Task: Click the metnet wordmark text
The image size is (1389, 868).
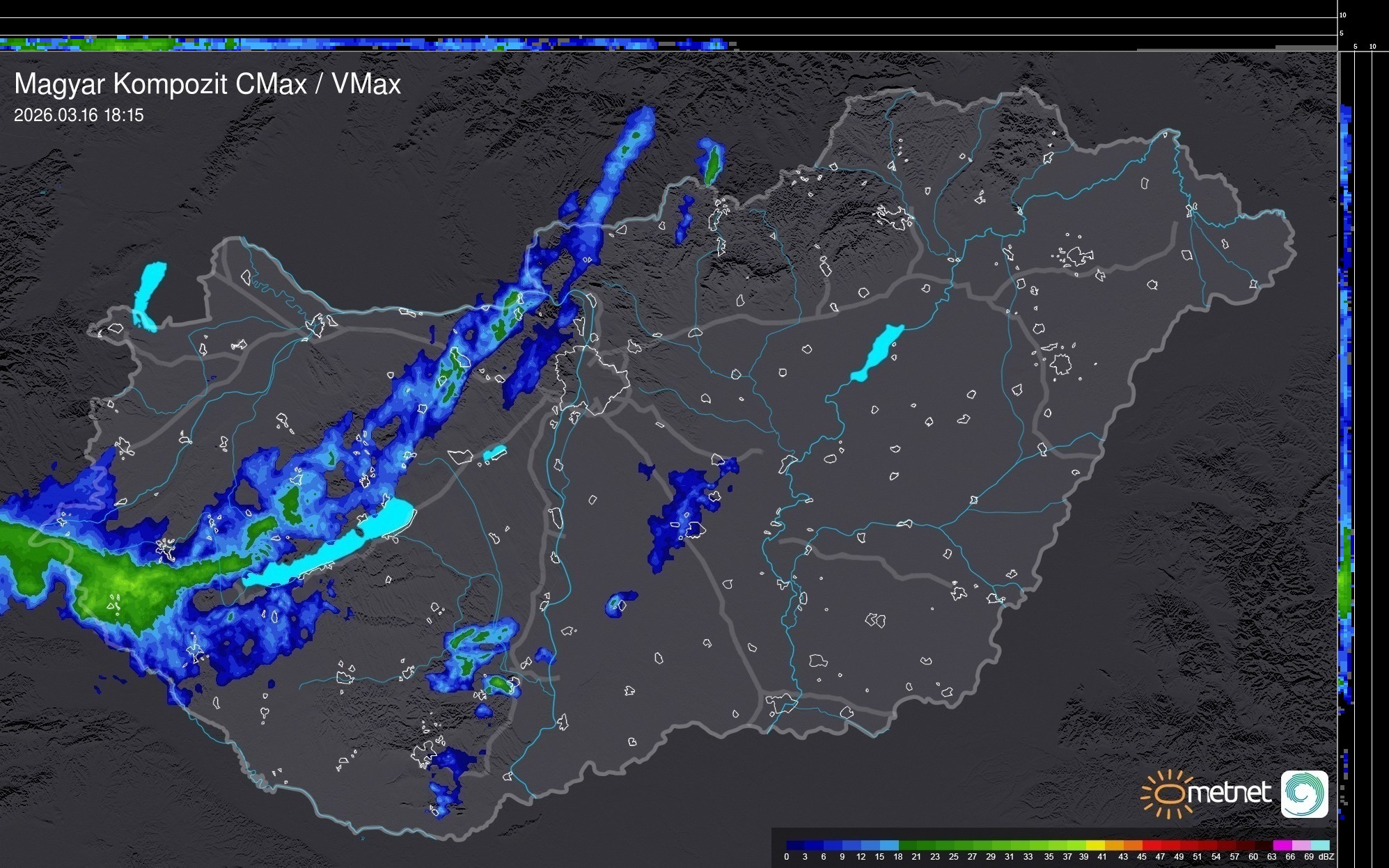Action: pos(1229,793)
